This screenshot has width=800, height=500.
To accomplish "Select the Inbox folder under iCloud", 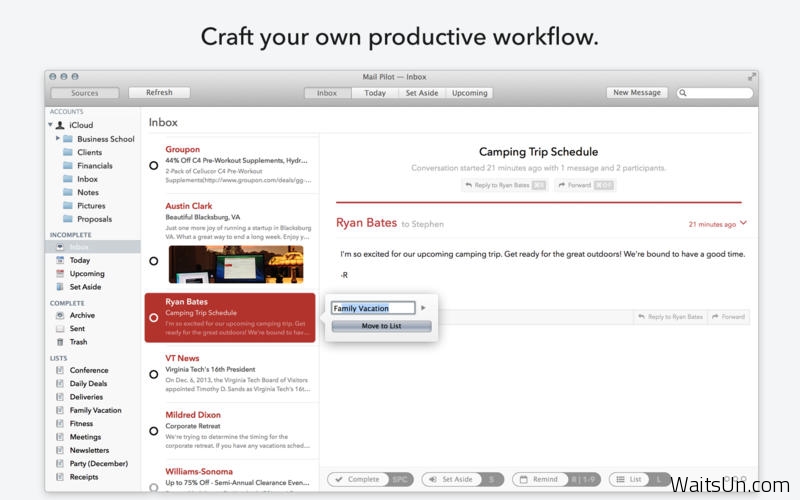I will coord(87,179).
